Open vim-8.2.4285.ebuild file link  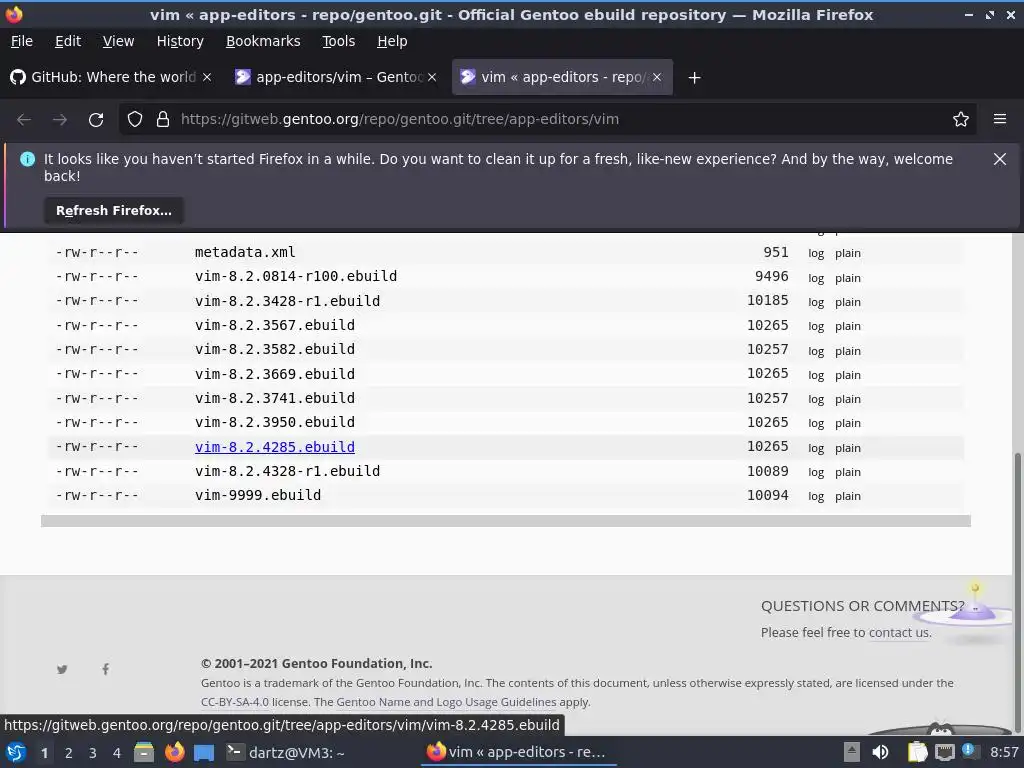tap(275, 447)
